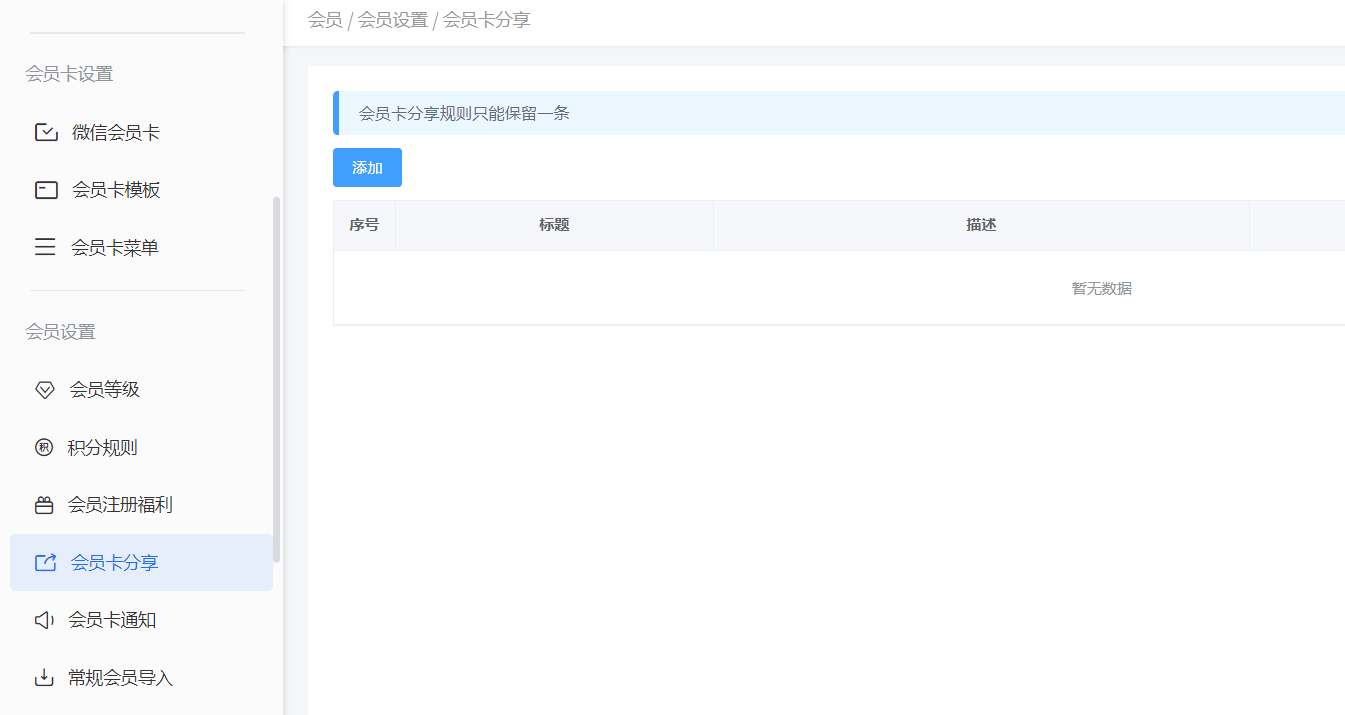Click the 积分规则 circle icon
The image size is (1345, 715).
click(x=44, y=447)
